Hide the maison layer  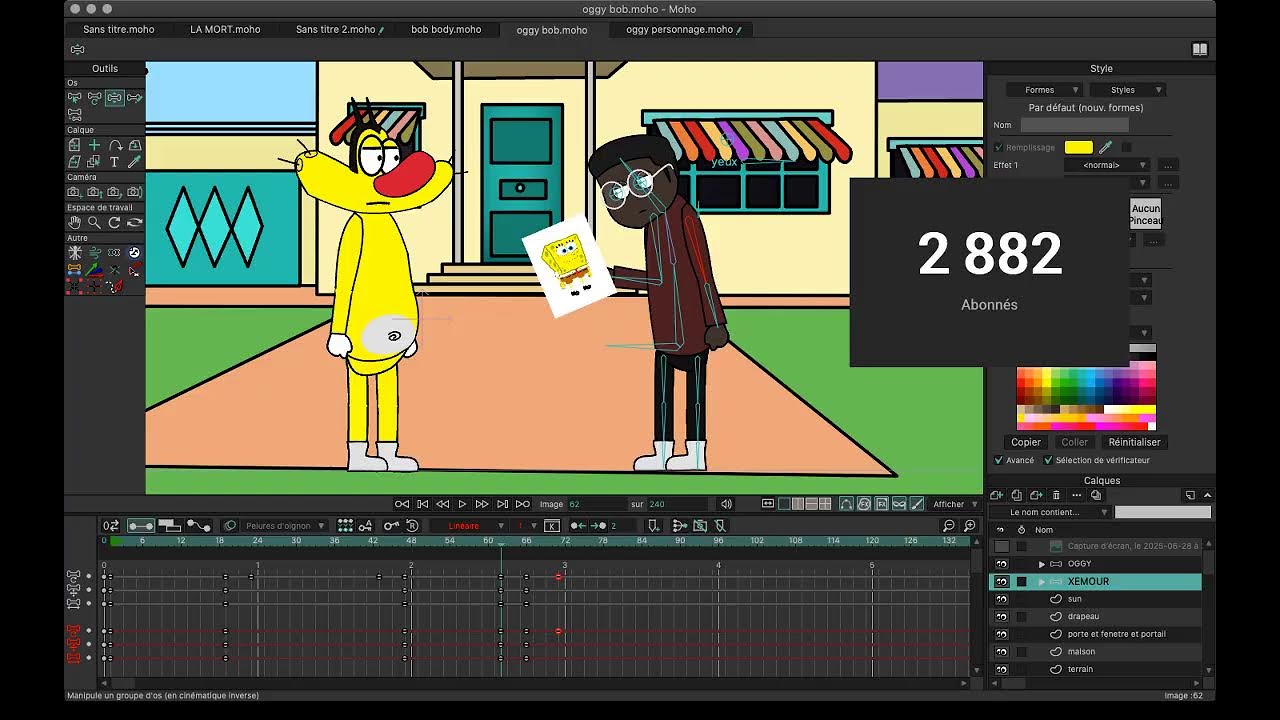pyautogui.click(x=1001, y=651)
